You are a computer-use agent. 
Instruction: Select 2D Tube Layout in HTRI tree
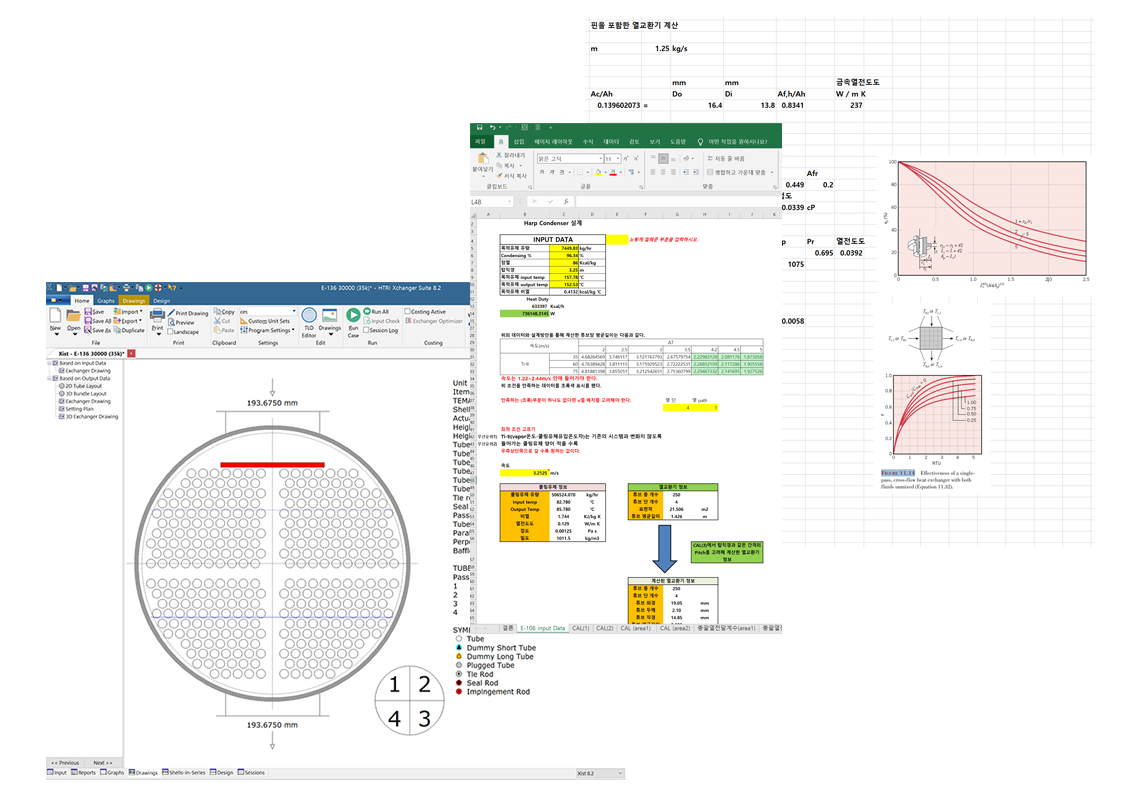click(80, 386)
